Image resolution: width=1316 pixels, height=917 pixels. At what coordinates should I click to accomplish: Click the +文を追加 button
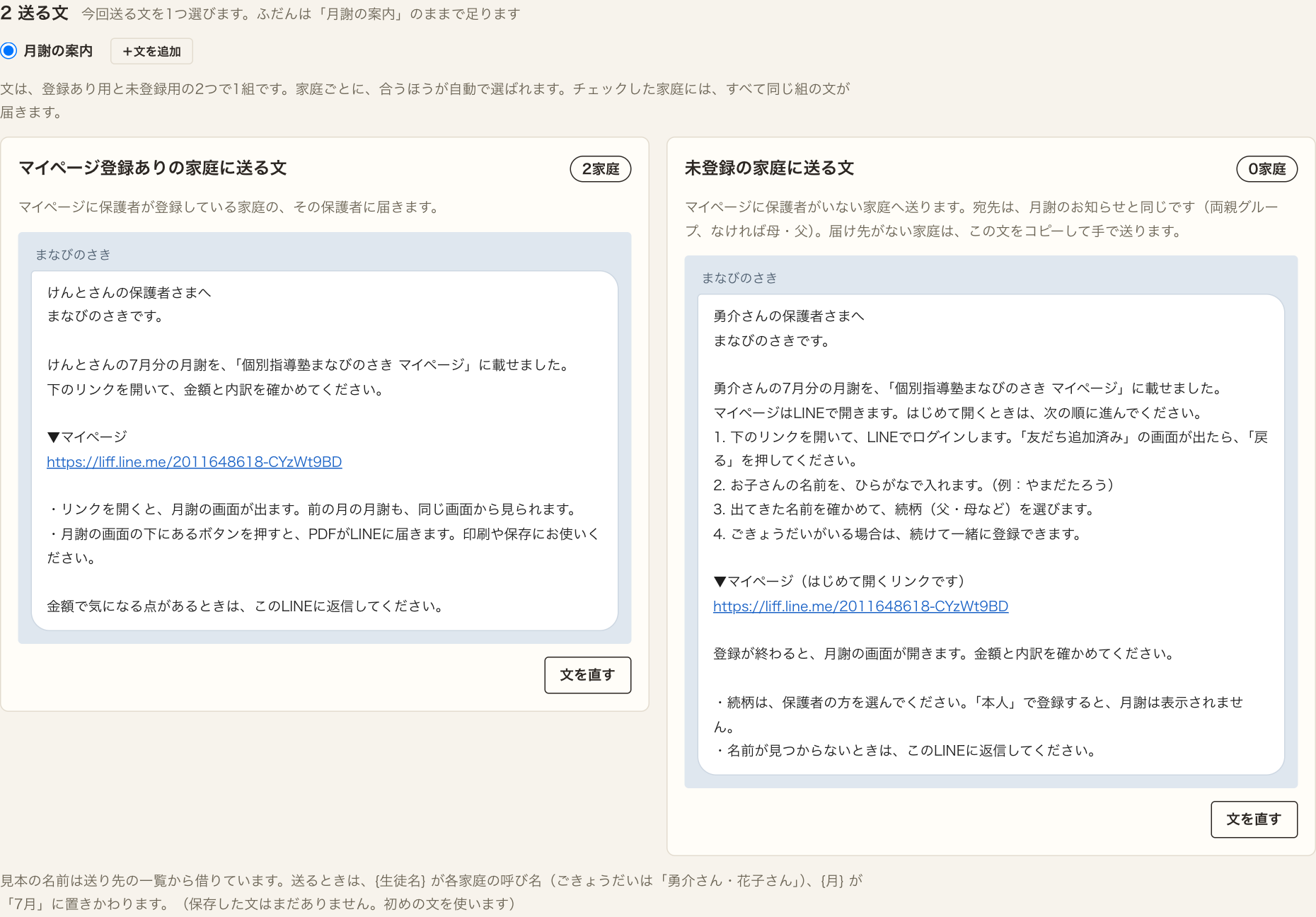click(151, 51)
